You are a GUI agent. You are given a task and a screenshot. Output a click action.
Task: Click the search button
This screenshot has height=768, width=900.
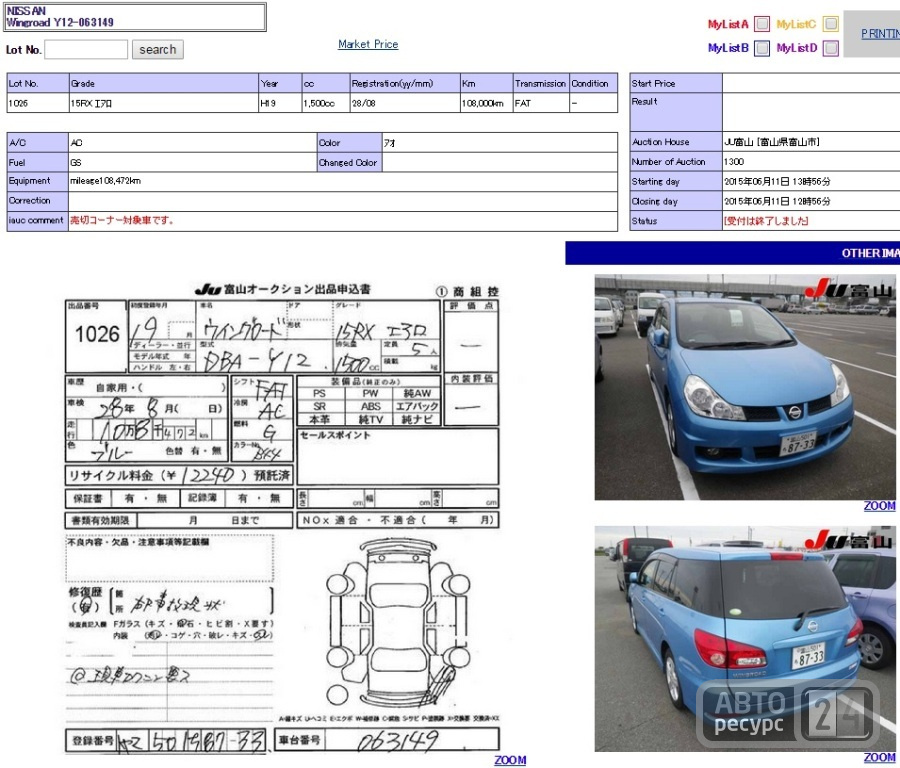tap(158, 49)
